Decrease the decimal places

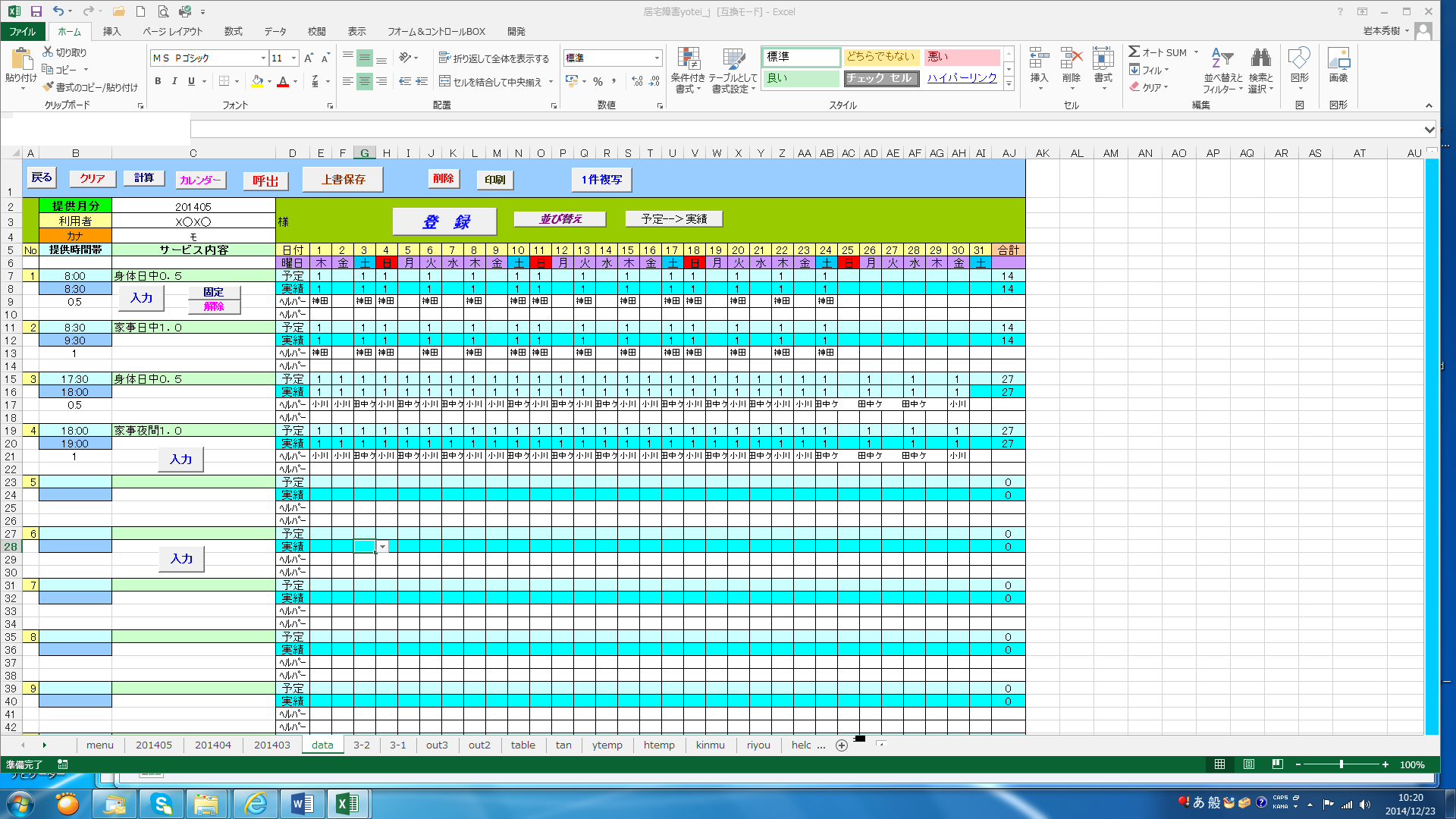pos(654,81)
